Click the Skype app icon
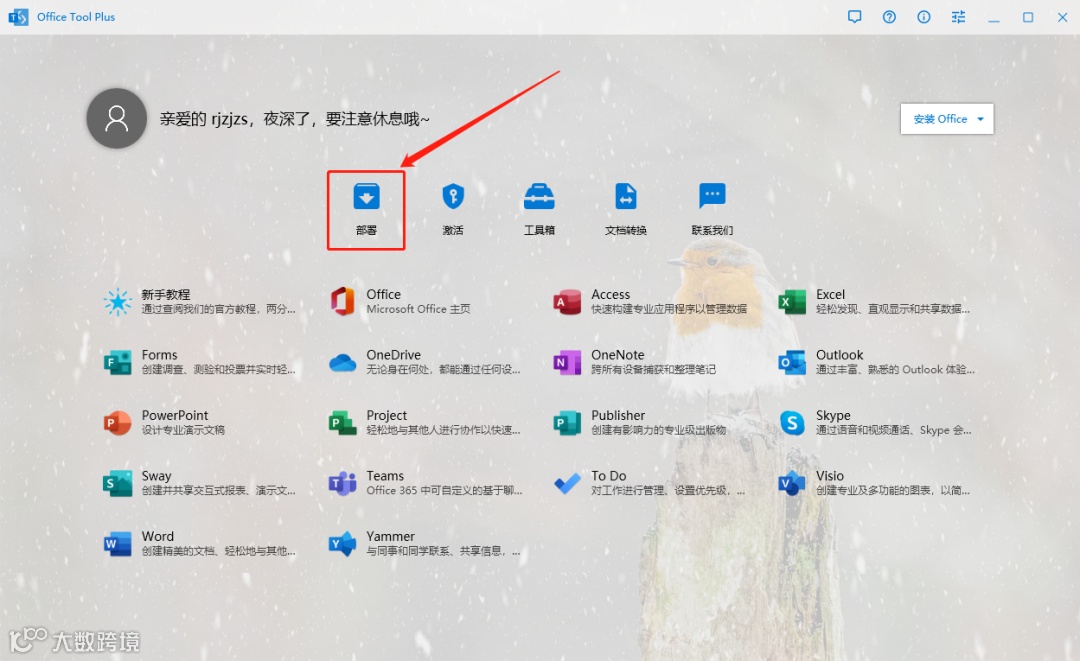 [x=792, y=423]
